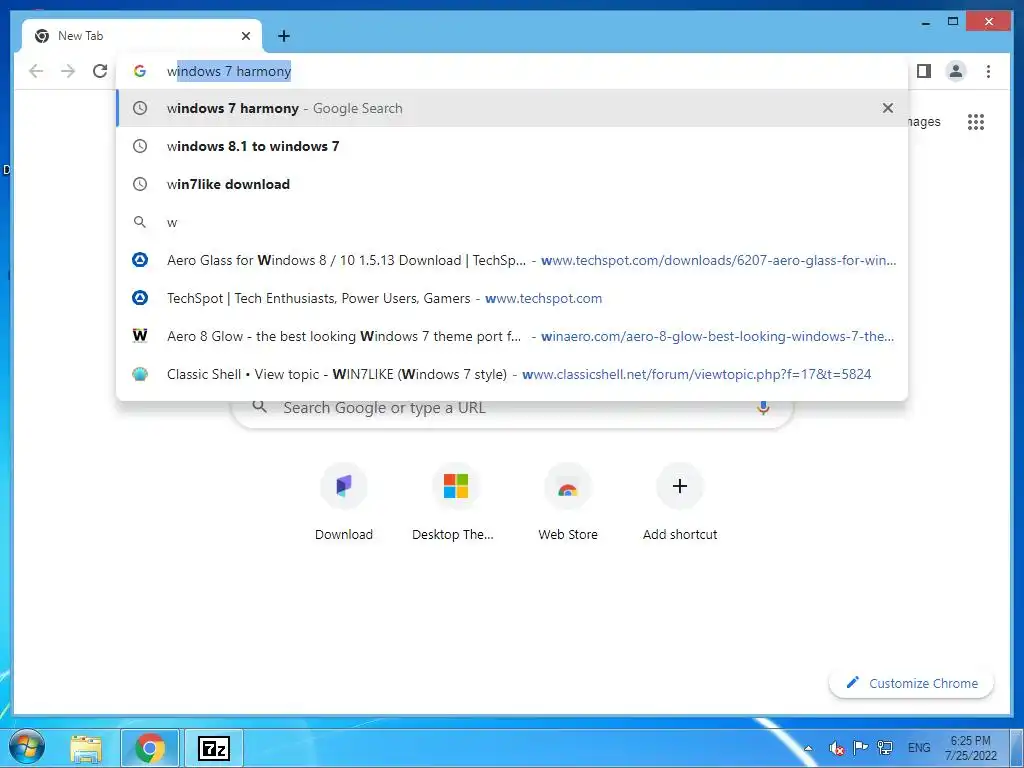The width and height of the screenshot is (1024, 768).
Task: Open the Windows Start orb
Action: 27,747
